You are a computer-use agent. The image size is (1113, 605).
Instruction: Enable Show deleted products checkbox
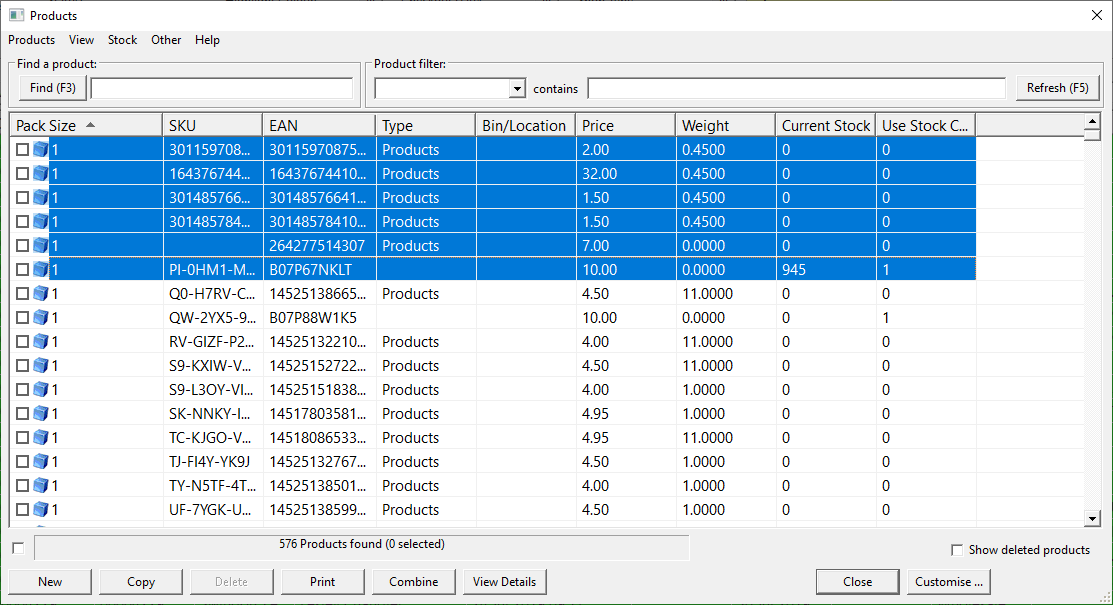(957, 550)
